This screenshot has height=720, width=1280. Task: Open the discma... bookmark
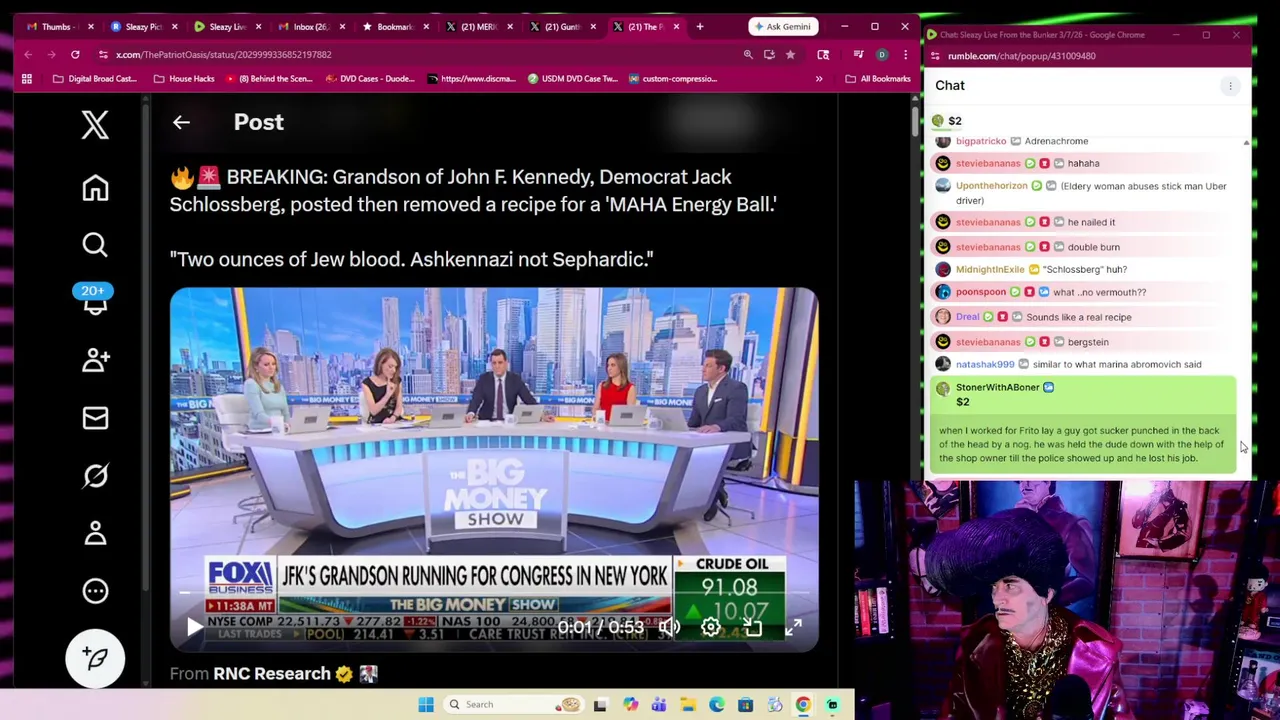(x=472, y=79)
